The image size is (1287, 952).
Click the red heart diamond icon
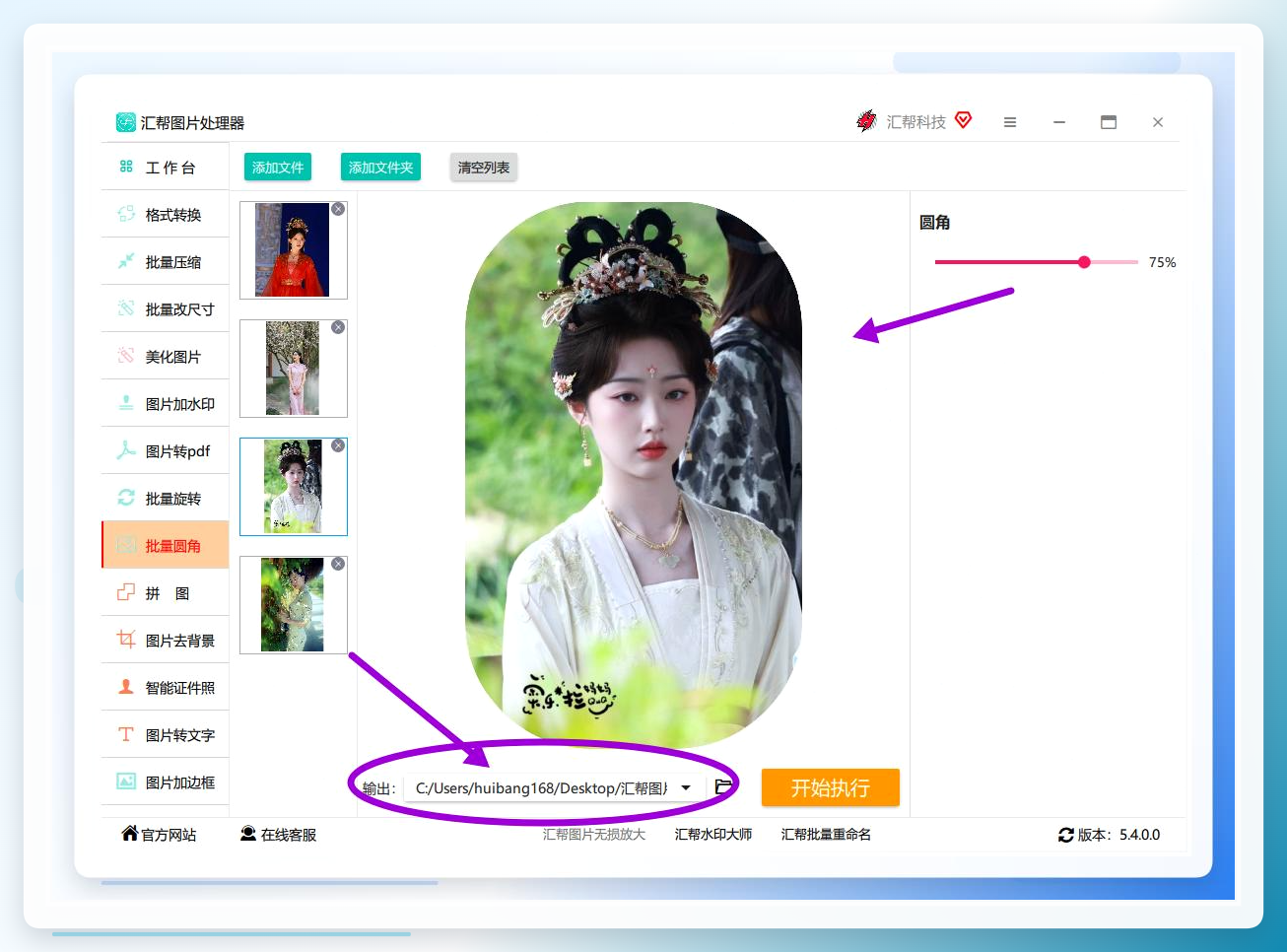(964, 120)
